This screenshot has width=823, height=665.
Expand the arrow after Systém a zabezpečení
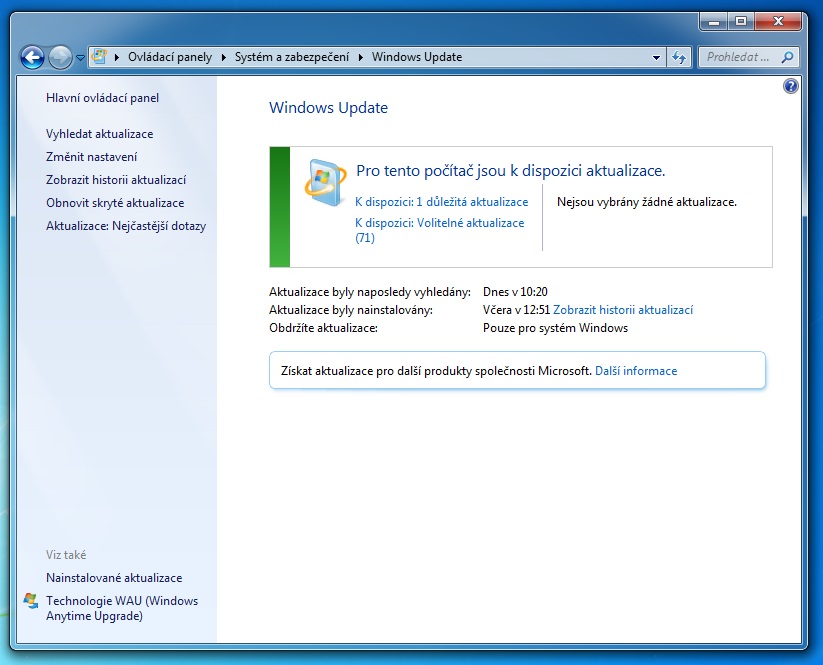click(x=361, y=57)
